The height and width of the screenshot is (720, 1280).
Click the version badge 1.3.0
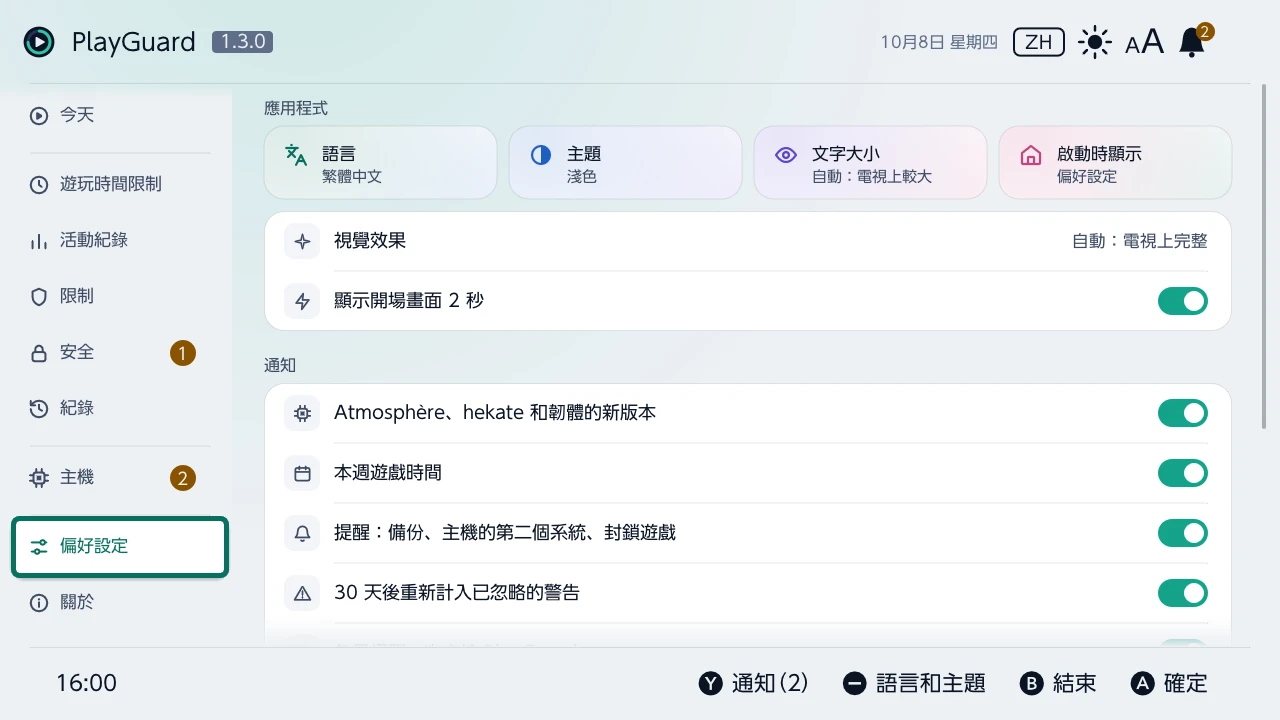[x=242, y=42]
